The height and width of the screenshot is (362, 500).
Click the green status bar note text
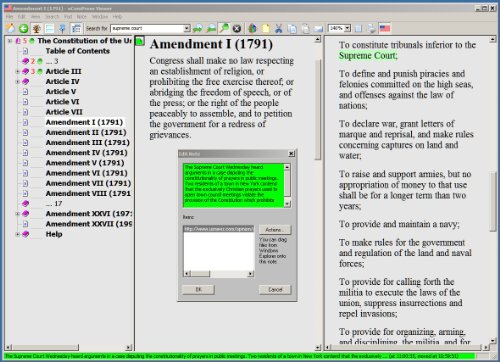(240, 356)
